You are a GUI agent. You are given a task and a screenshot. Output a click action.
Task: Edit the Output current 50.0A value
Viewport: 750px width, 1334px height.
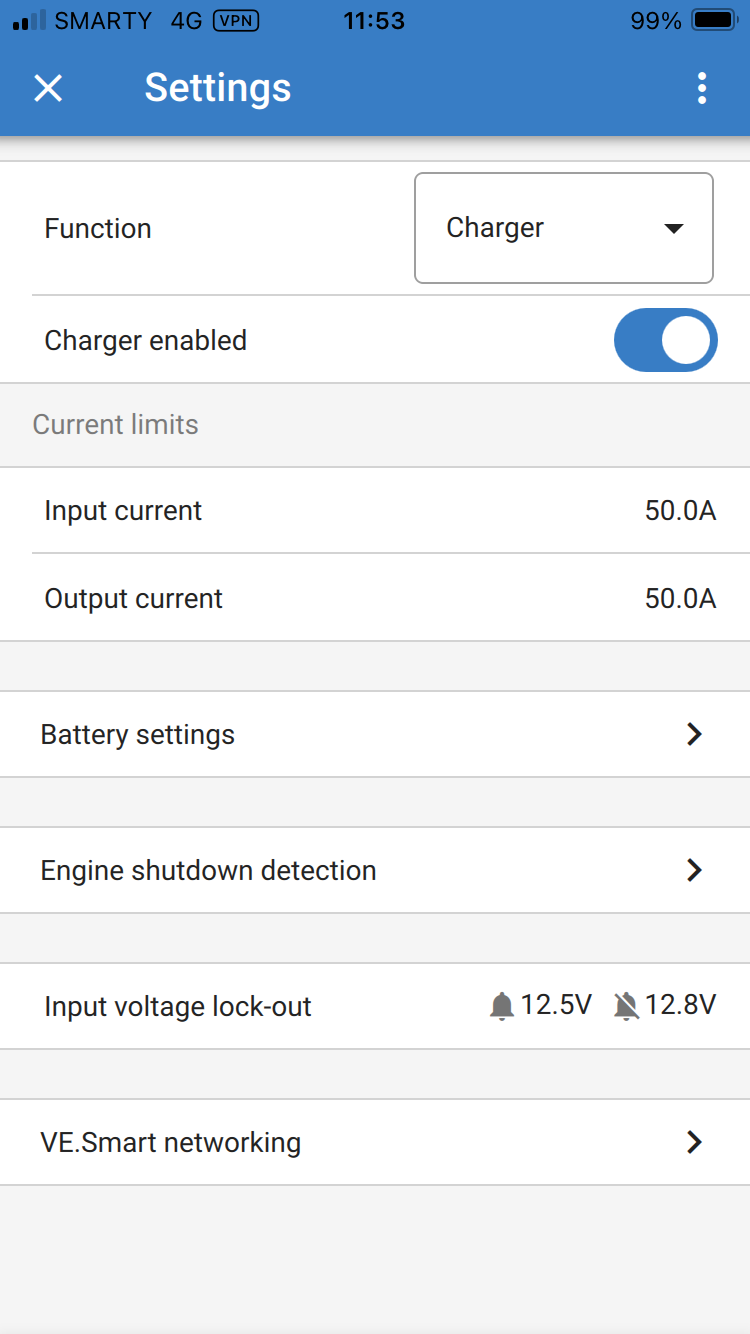(680, 599)
